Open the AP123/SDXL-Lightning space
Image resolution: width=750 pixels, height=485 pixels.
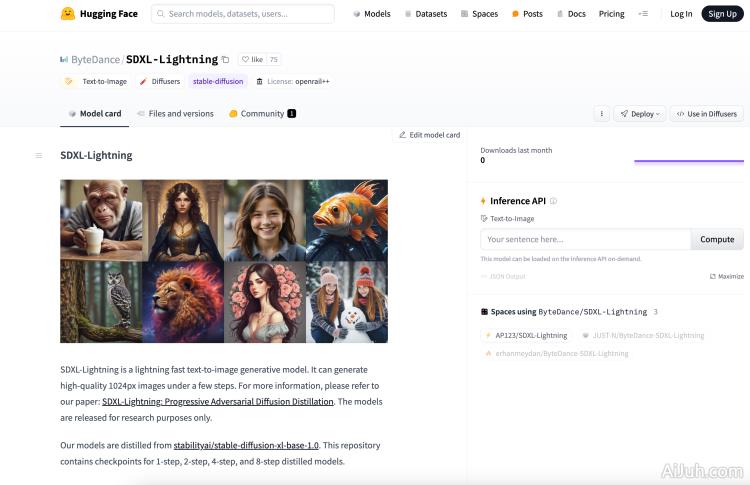click(526, 336)
